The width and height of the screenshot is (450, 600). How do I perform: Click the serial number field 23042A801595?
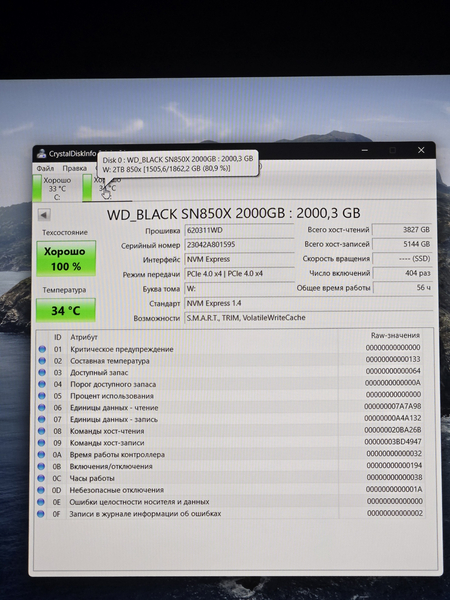tap(239, 245)
